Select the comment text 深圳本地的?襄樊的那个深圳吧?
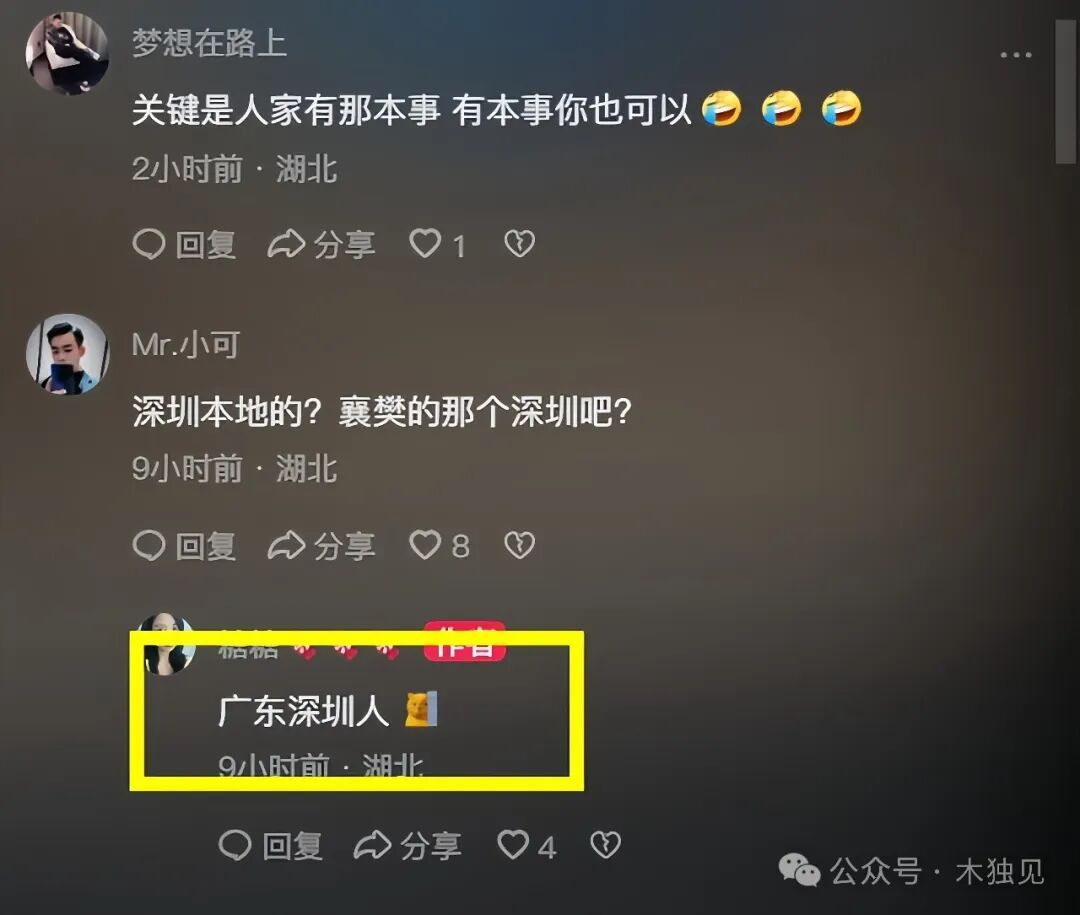The width and height of the screenshot is (1080, 915). point(382,412)
